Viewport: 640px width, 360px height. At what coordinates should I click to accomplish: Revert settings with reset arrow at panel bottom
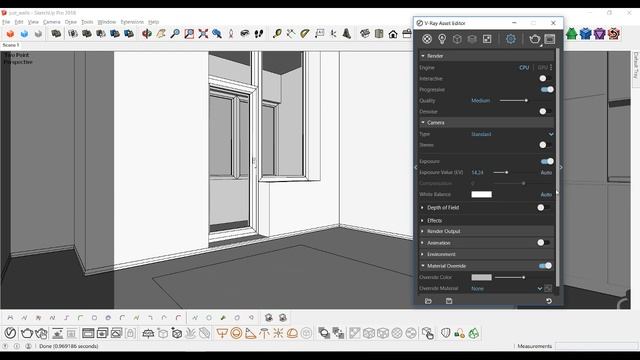(x=549, y=301)
